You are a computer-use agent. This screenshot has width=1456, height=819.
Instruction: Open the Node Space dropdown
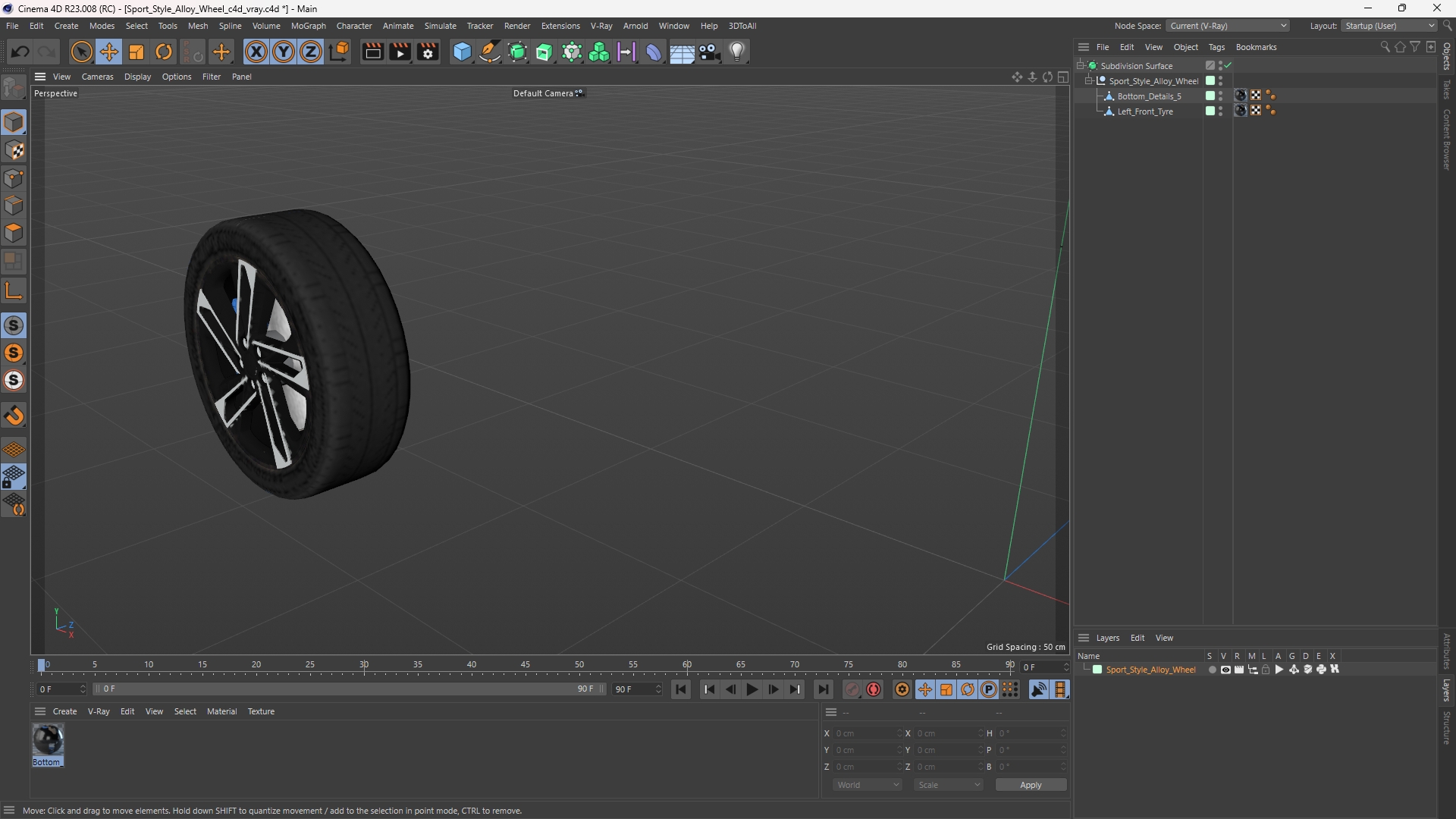pyautogui.click(x=1228, y=26)
